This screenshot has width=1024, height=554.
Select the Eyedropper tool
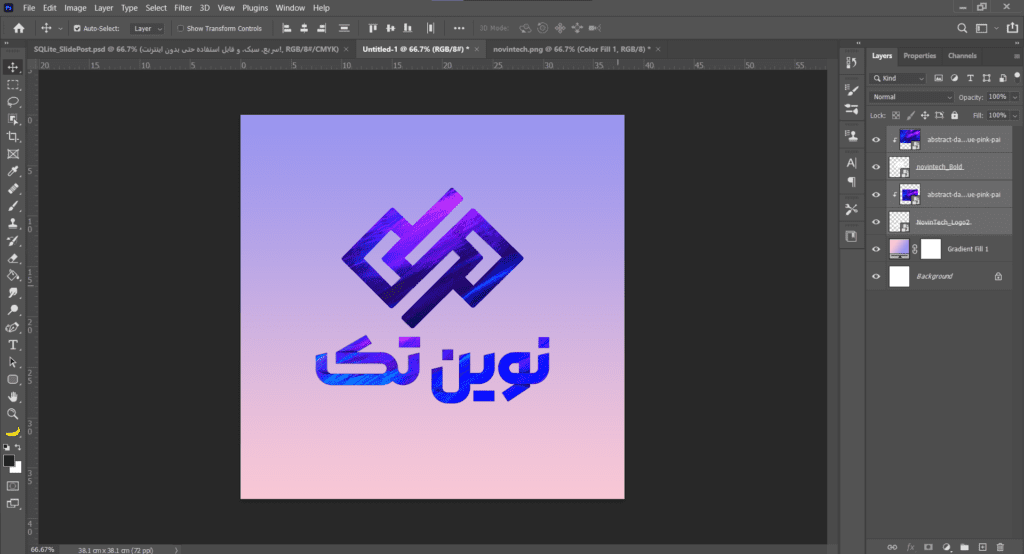[x=12, y=171]
